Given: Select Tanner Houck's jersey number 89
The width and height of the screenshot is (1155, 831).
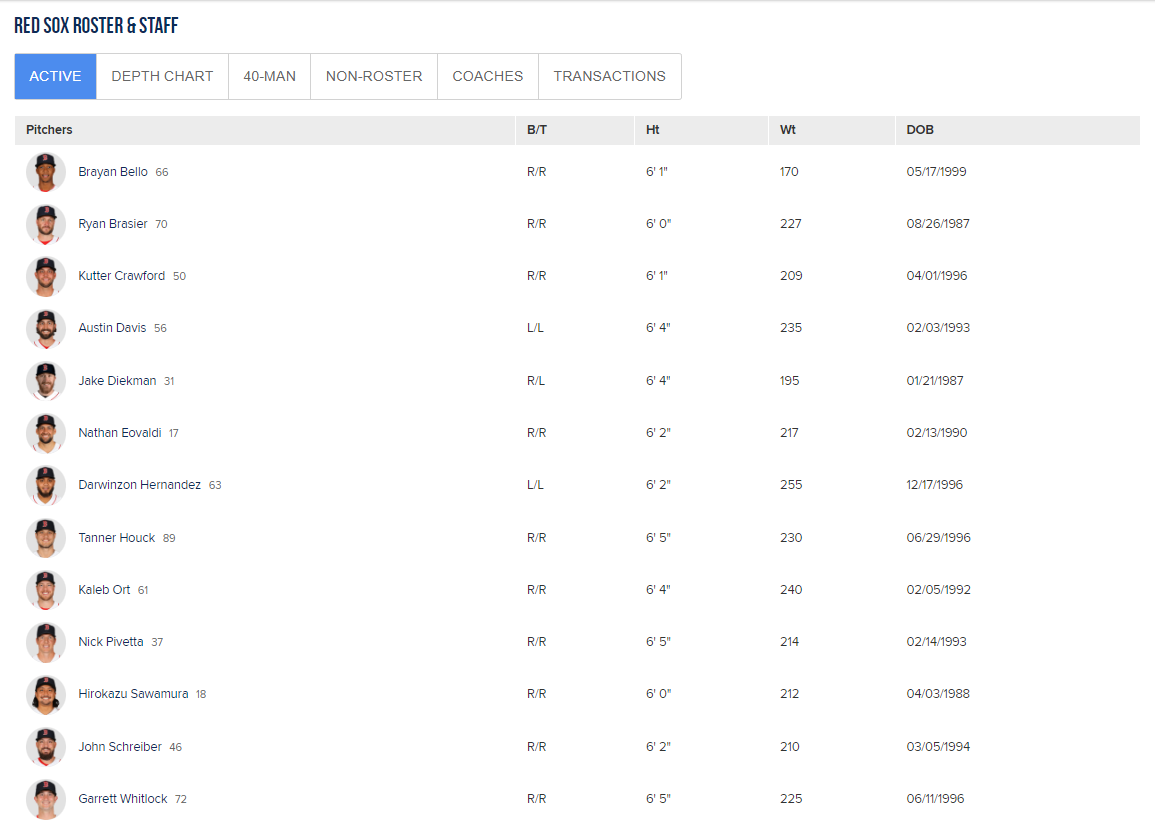Looking at the screenshot, I should [x=169, y=539].
